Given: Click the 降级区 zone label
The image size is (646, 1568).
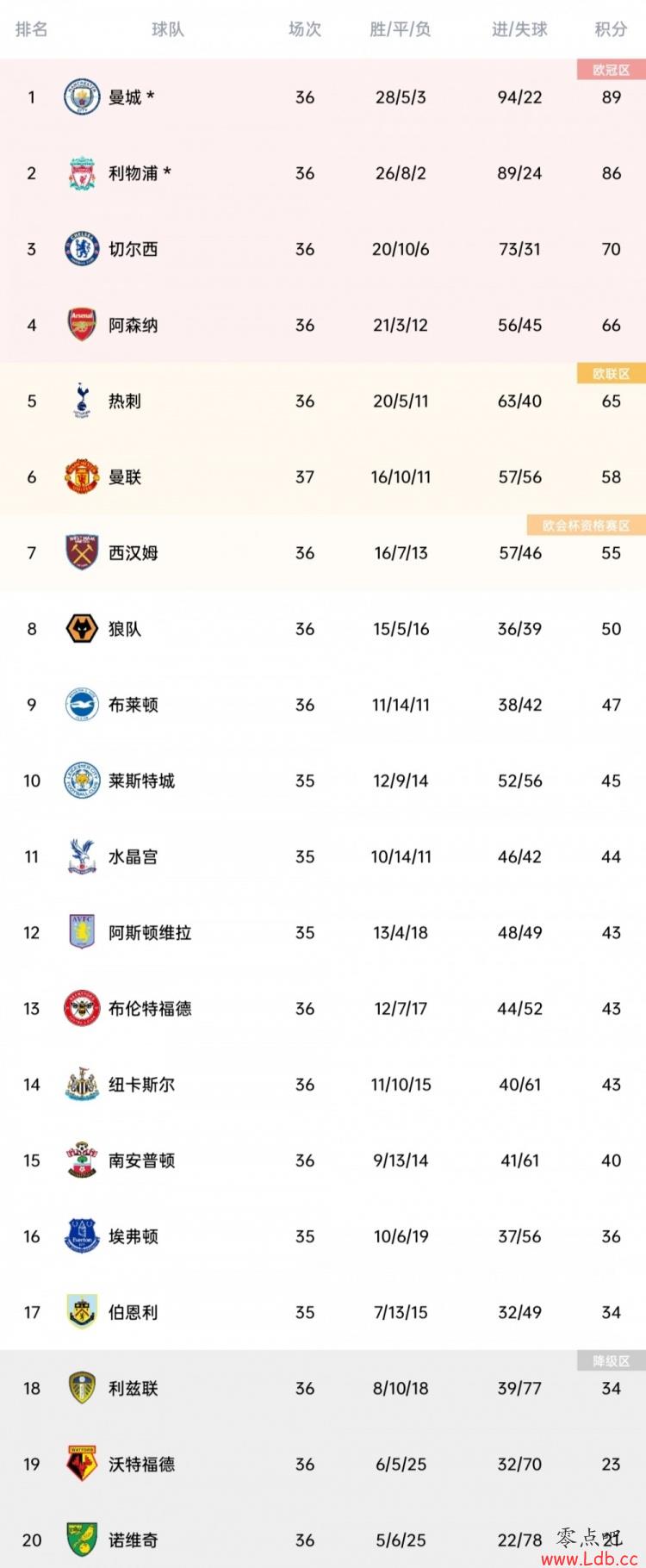Looking at the screenshot, I should (x=612, y=1360).
